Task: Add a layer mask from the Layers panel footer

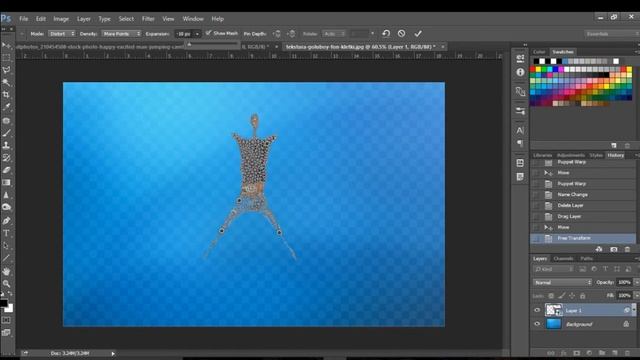Action: click(576, 353)
